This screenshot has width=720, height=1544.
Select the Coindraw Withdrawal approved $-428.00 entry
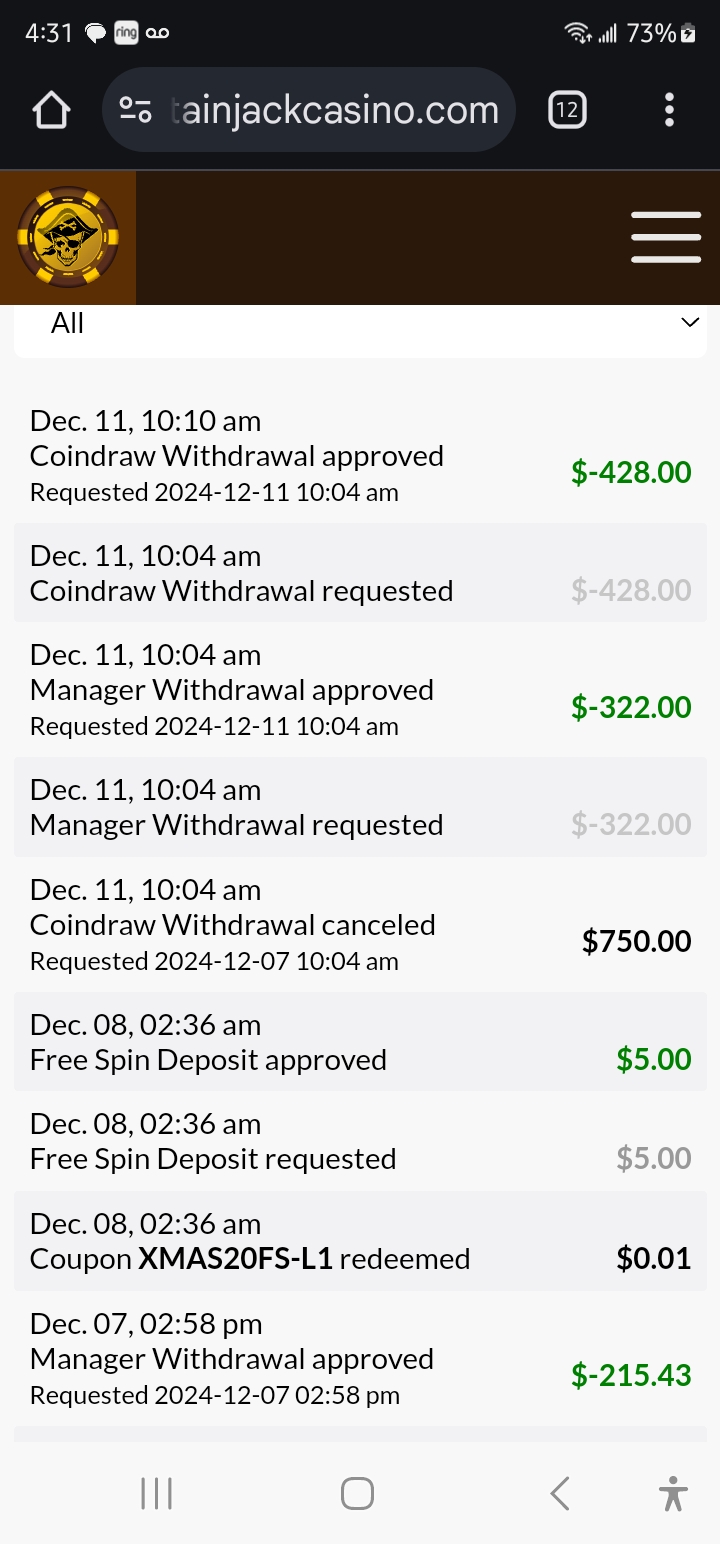coord(360,472)
